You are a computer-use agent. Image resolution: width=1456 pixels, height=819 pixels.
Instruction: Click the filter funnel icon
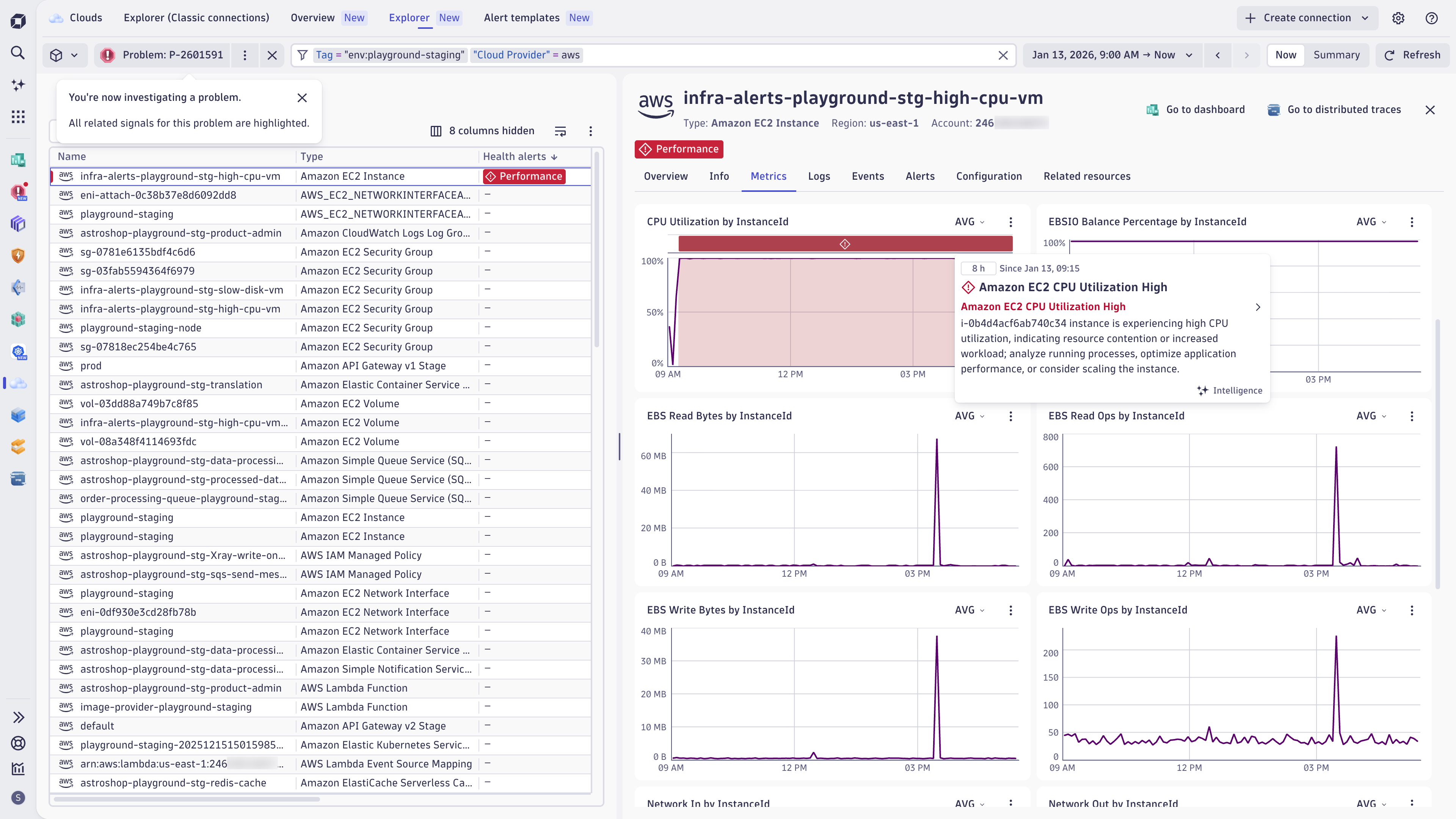303,55
